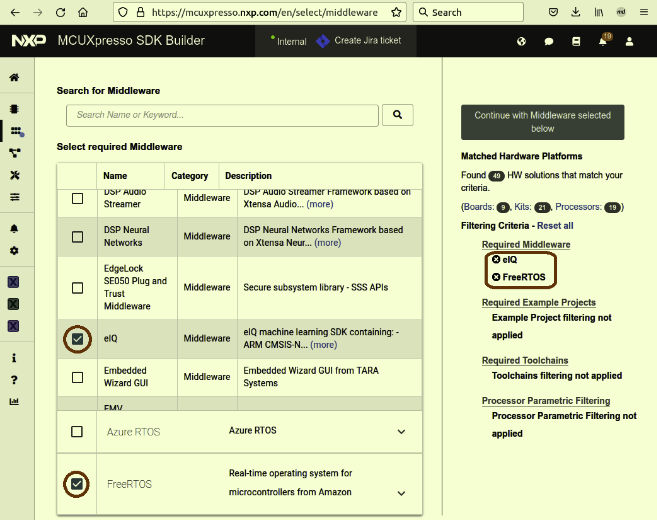Open the home icon in the left sidebar
Viewport: 657px width, 520px height.
tap(14, 78)
